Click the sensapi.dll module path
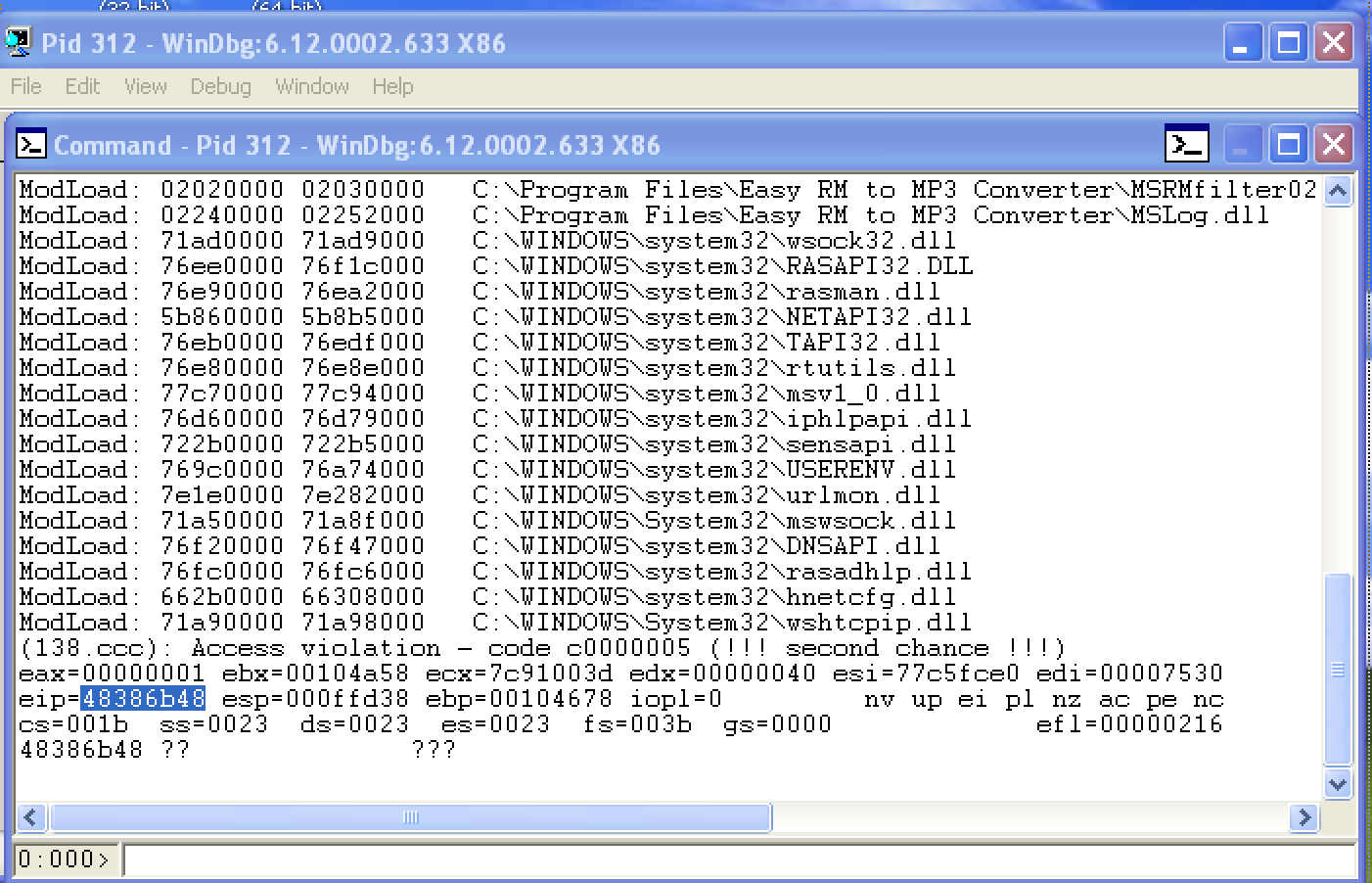Viewport: 1372px width, 883px height. [x=714, y=444]
